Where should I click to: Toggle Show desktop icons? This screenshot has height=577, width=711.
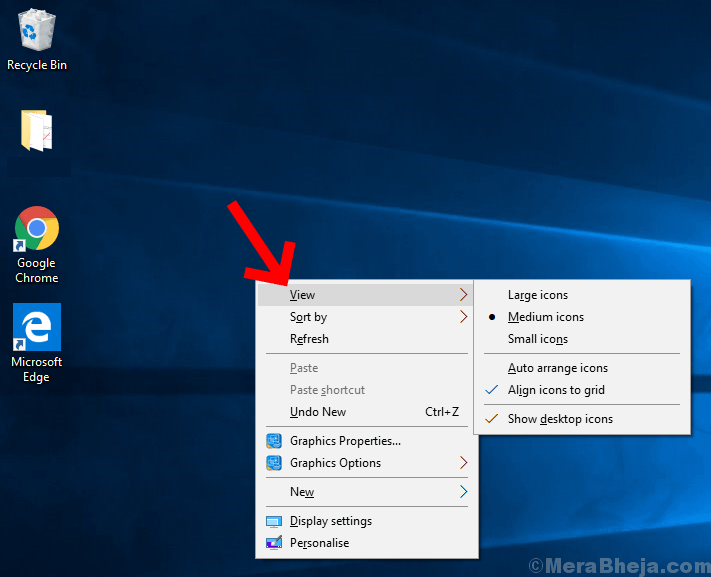point(582,419)
